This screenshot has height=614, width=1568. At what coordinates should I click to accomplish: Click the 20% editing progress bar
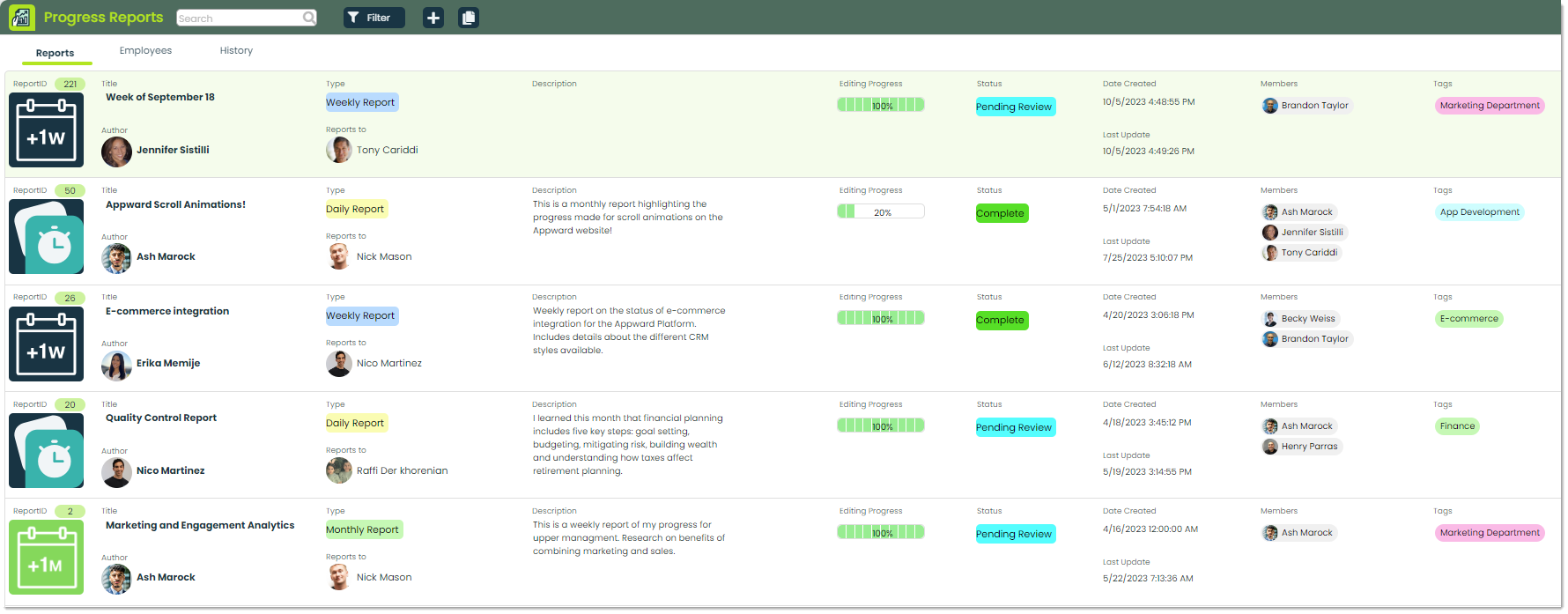pyautogui.click(x=881, y=211)
